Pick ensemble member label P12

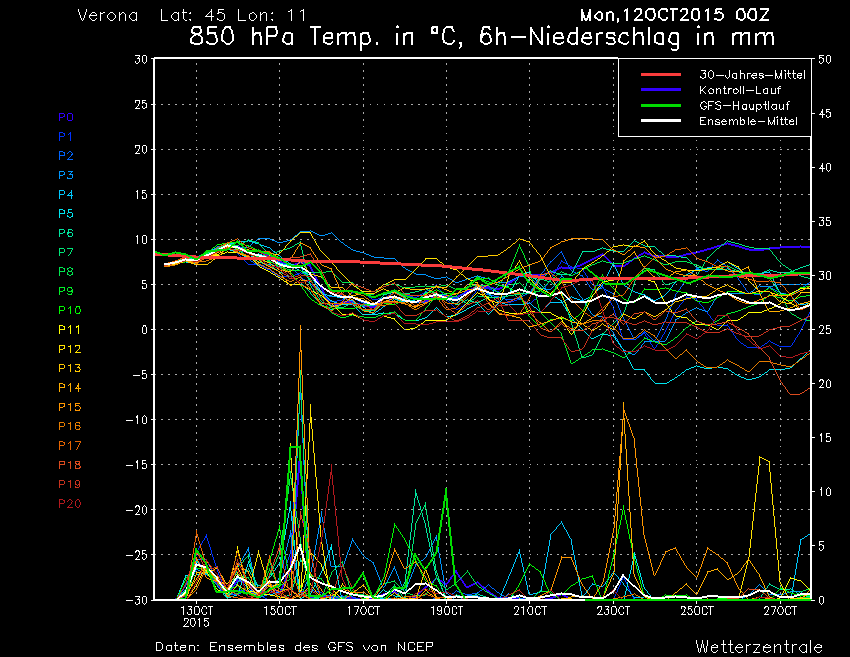[x=70, y=349]
